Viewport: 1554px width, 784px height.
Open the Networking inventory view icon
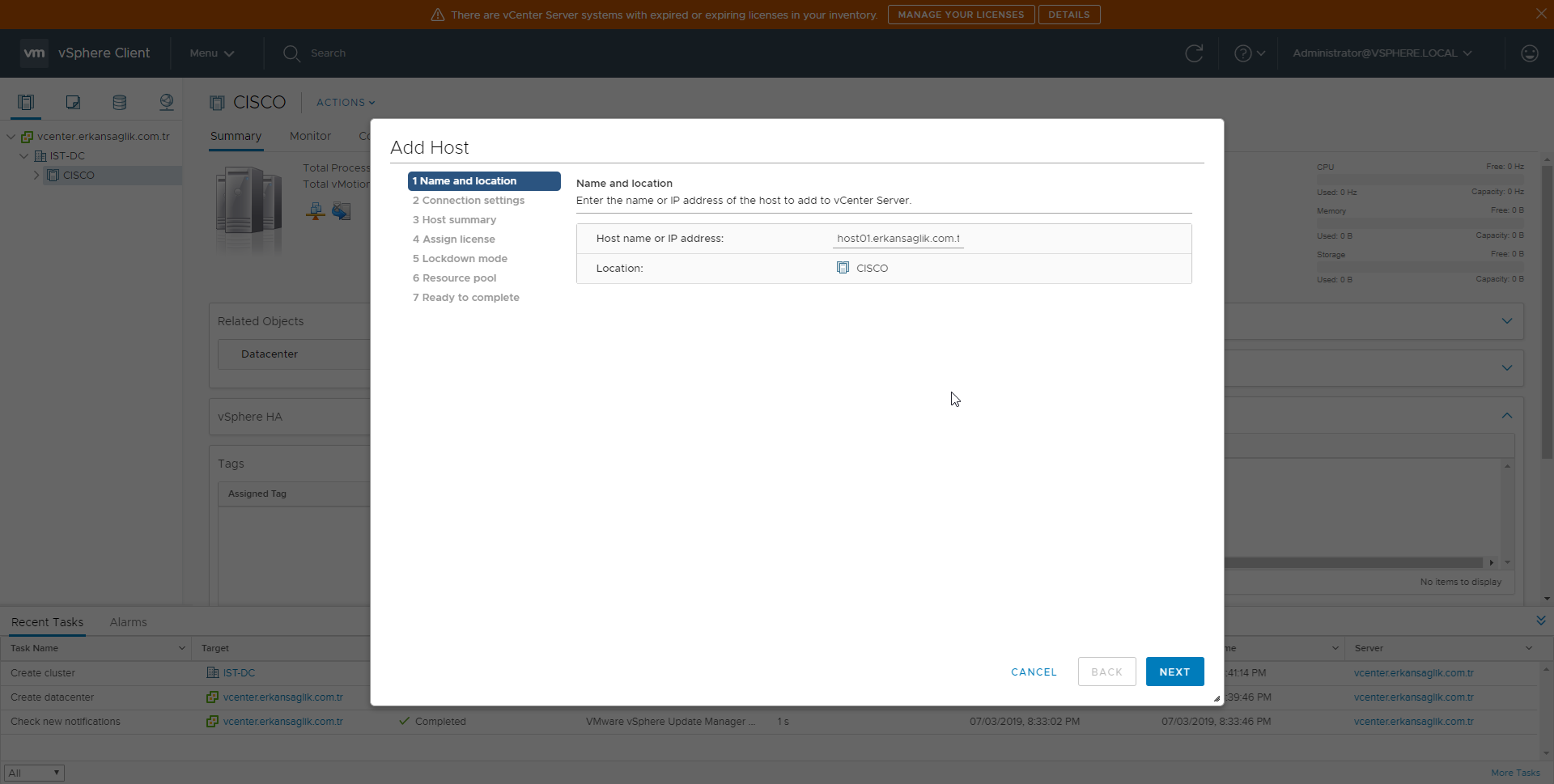[166, 102]
